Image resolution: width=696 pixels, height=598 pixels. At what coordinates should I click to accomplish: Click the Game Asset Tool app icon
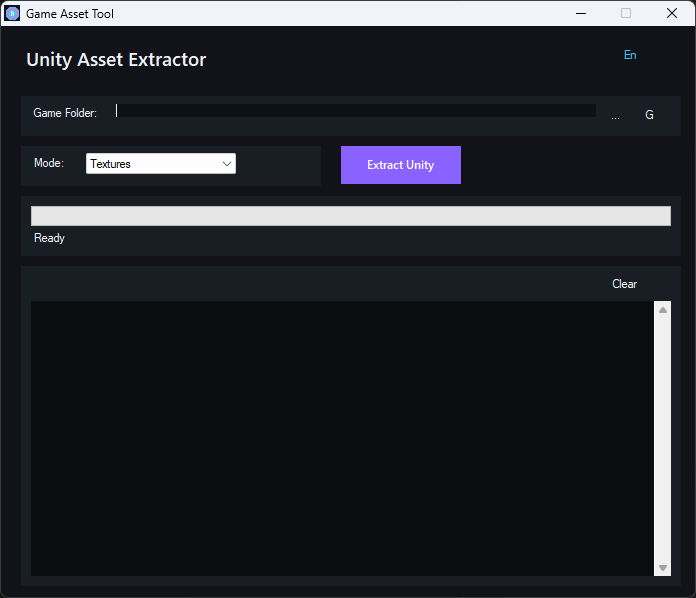tap(12, 13)
